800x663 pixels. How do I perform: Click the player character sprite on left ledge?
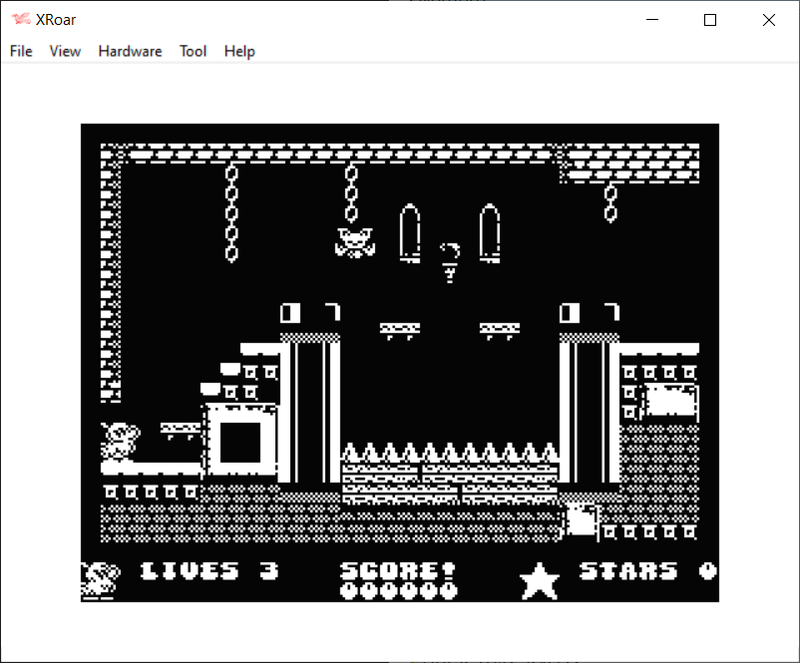(119, 441)
